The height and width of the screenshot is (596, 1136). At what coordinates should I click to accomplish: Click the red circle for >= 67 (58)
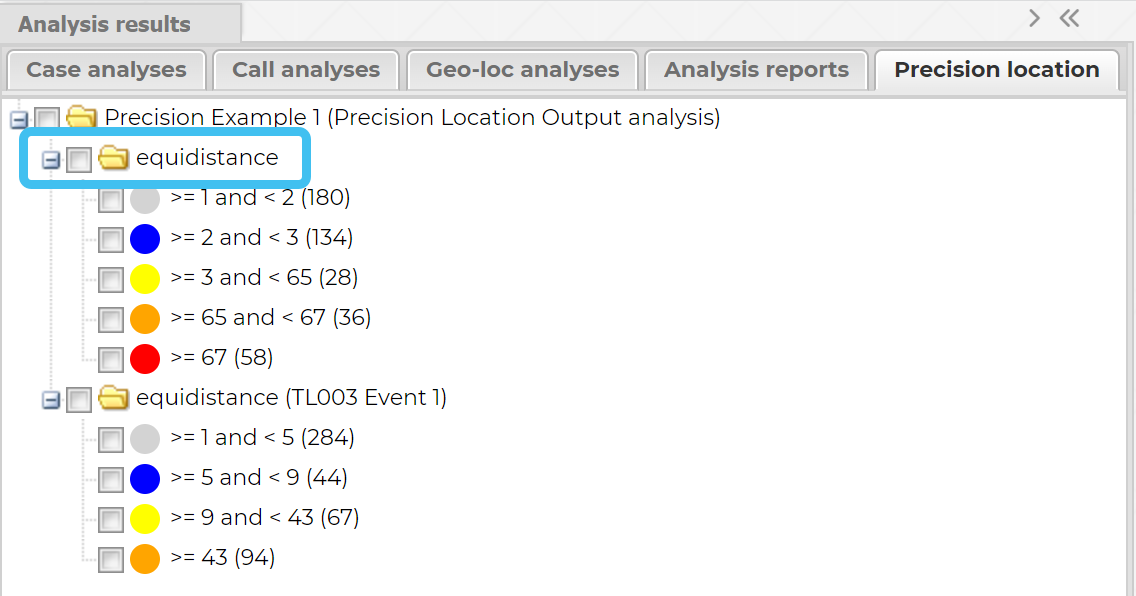point(145,358)
